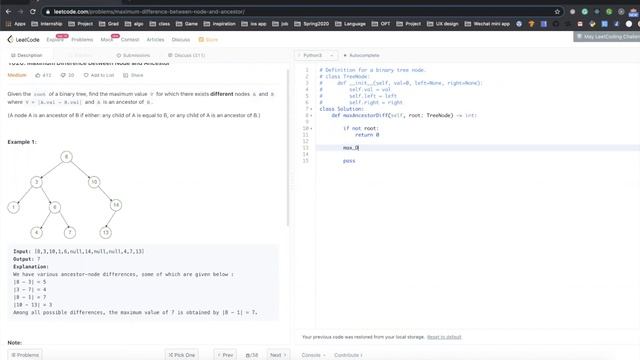Go to next problem with Next

[278, 355]
